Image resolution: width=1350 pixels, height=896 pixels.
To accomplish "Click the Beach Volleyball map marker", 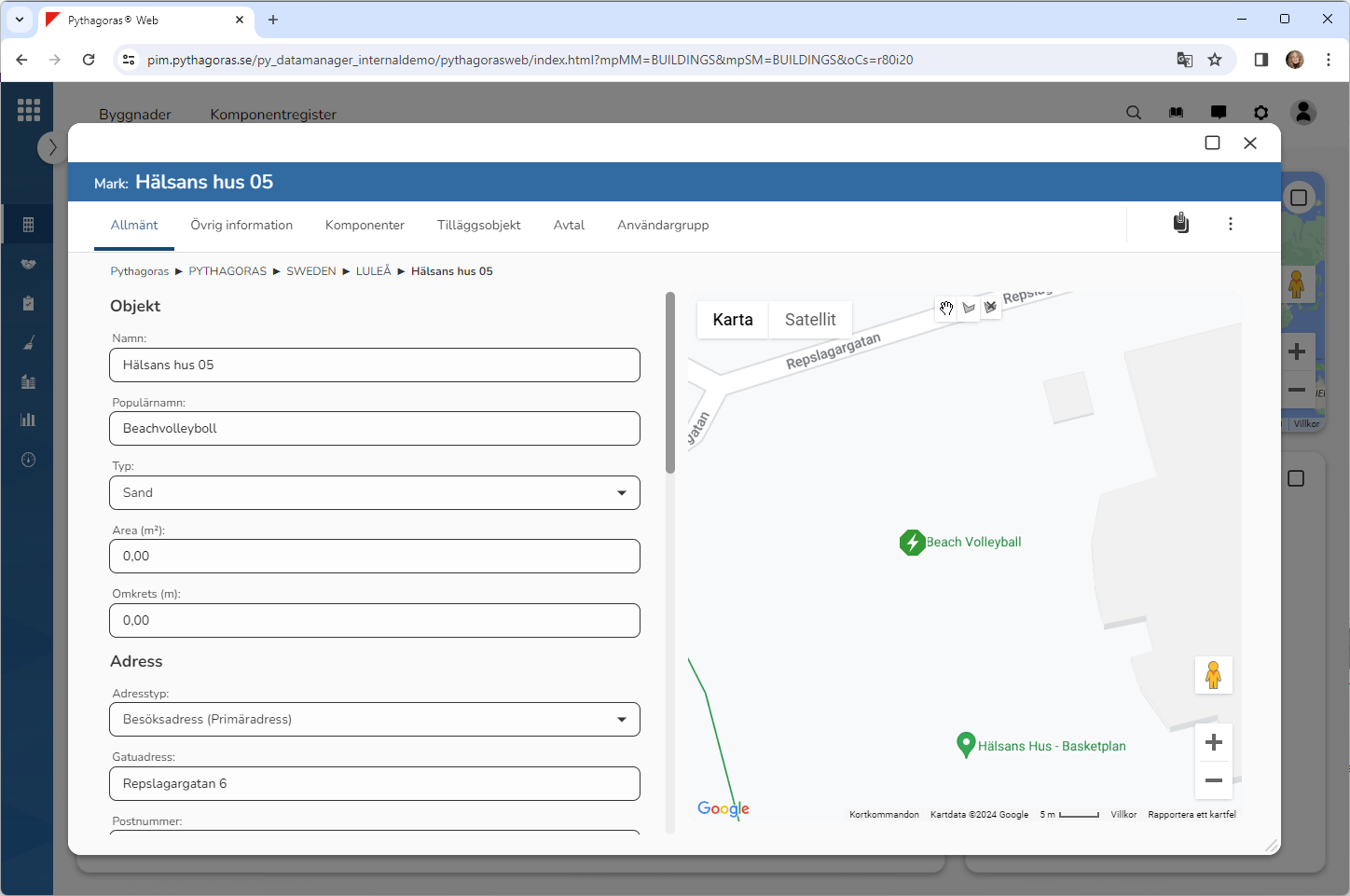I will point(911,543).
